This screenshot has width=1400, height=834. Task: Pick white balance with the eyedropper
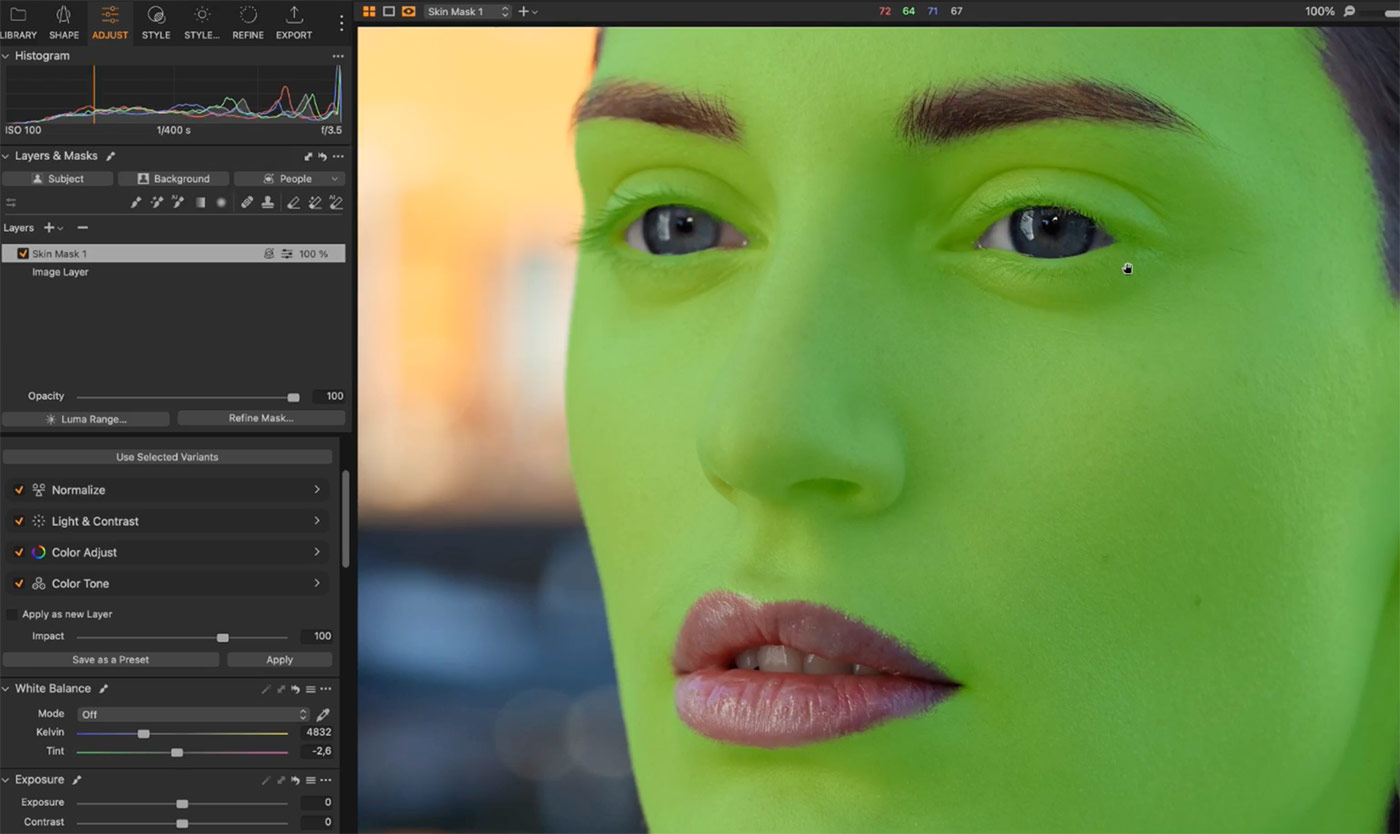pos(323,715)
